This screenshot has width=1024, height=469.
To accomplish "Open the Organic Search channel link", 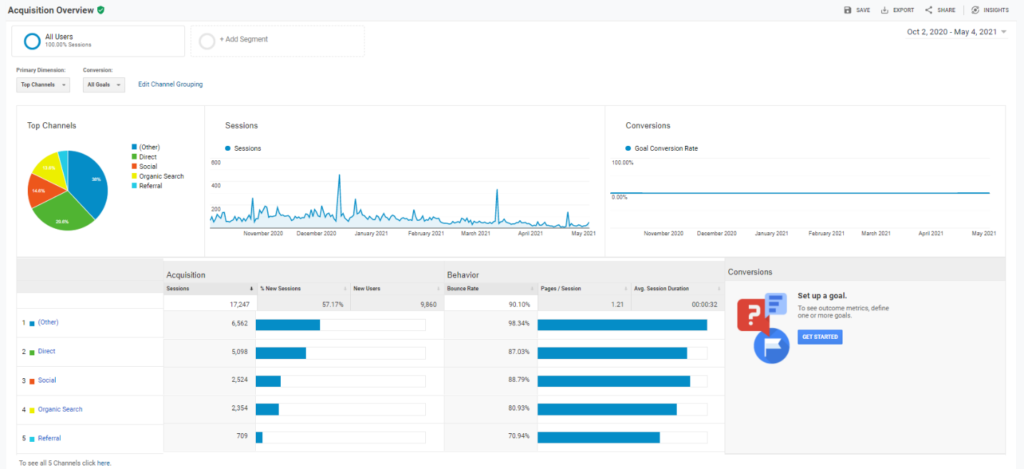I will [60, 409].
